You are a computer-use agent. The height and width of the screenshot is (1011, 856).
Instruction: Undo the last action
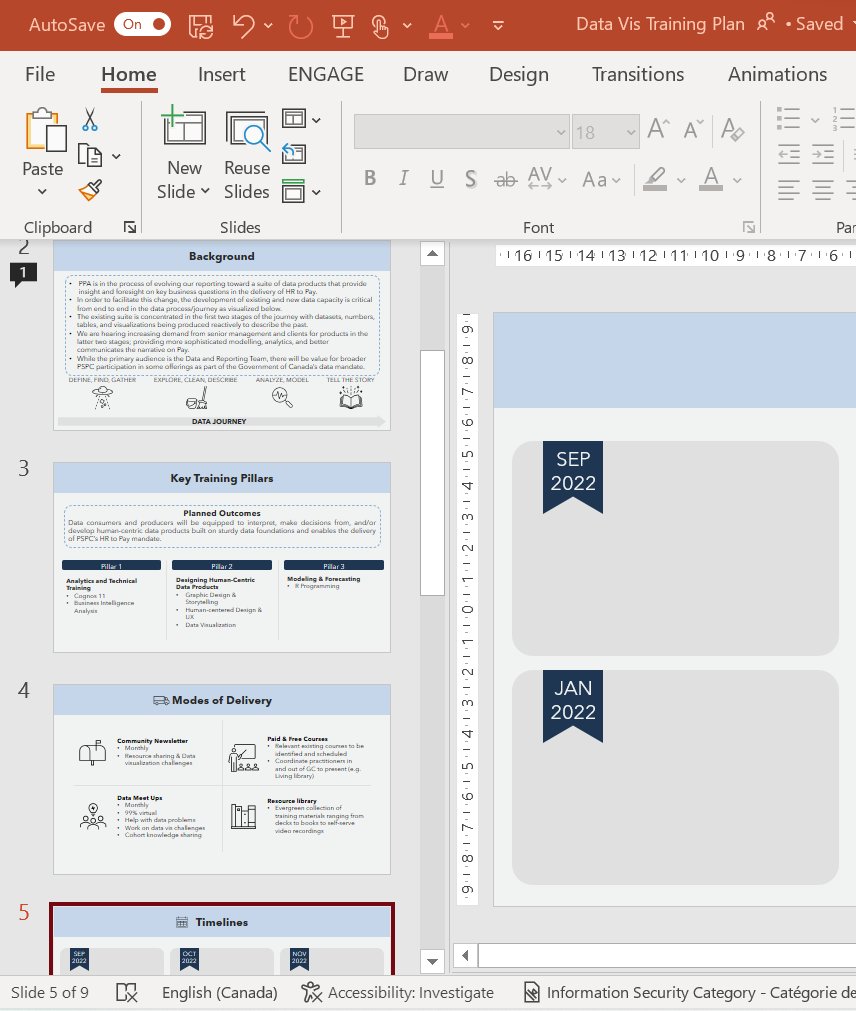244,26
